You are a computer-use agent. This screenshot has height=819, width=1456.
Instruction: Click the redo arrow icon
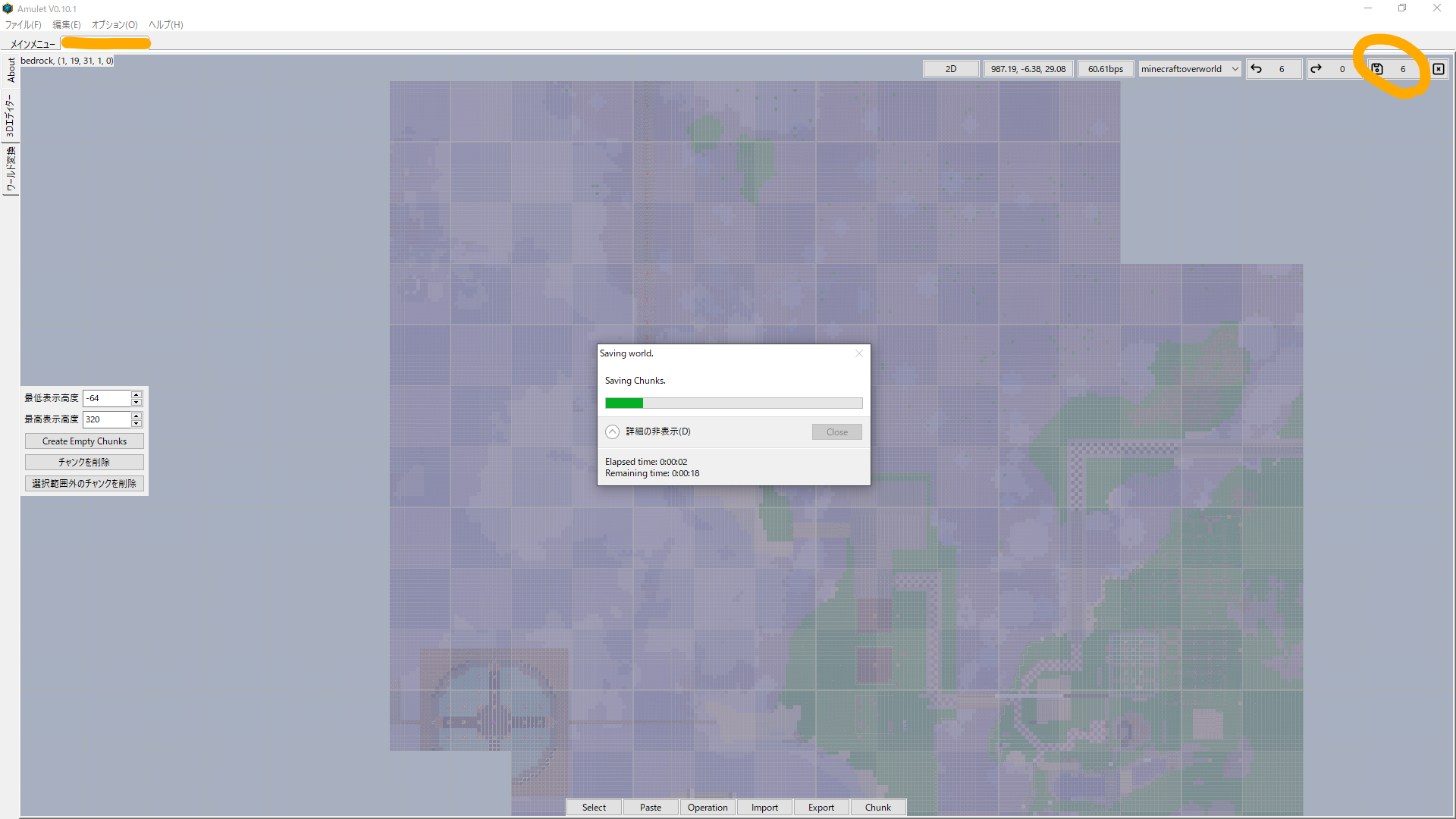click(1316, 69)
